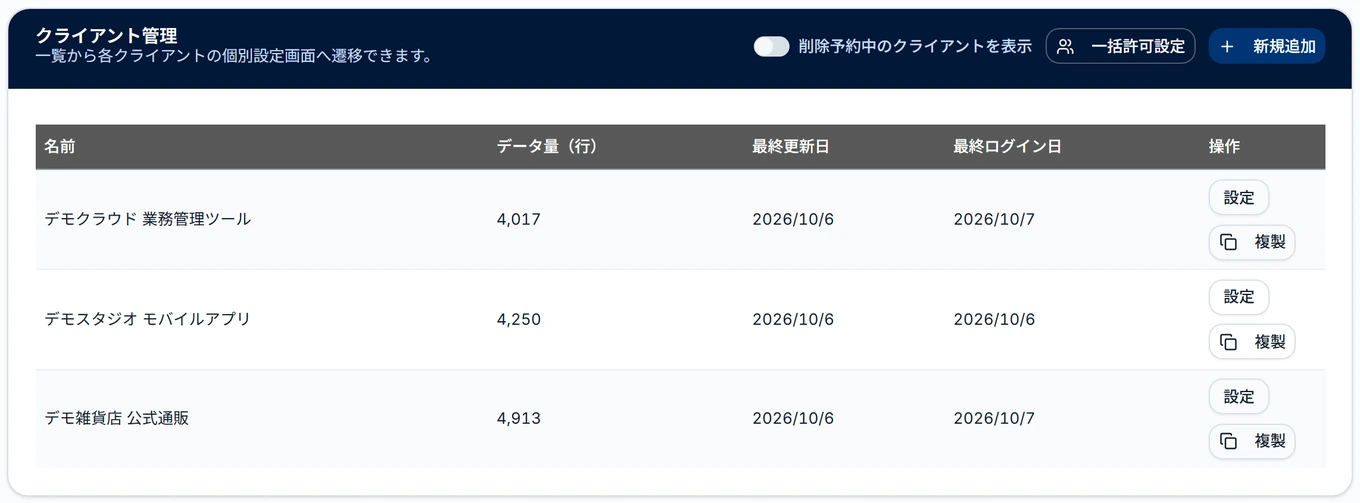
Task: Click 複製 label in デモ雑貨店 row
Action: (x=1270, y=441)
